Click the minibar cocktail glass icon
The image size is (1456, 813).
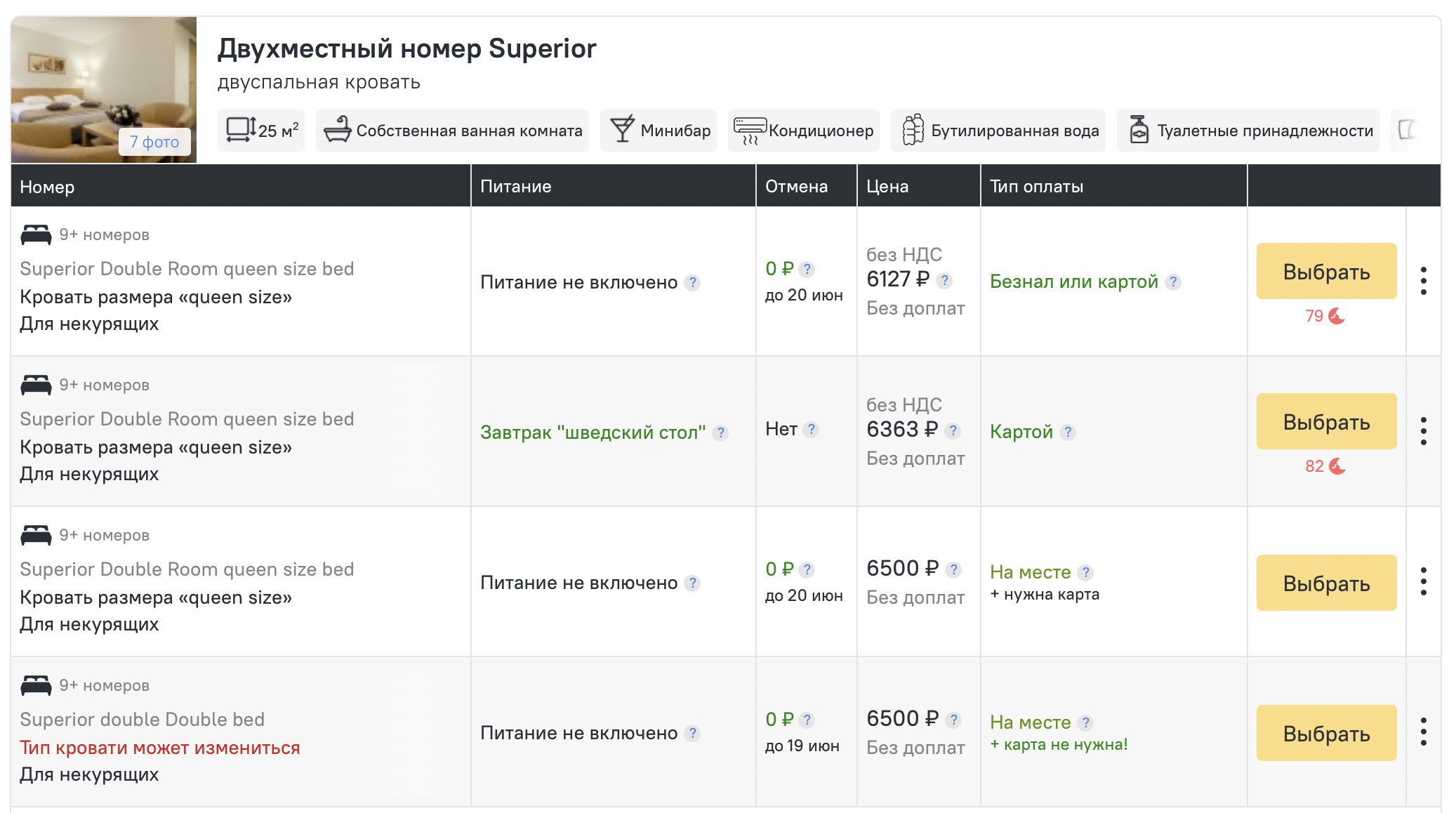tap(622, 130)
